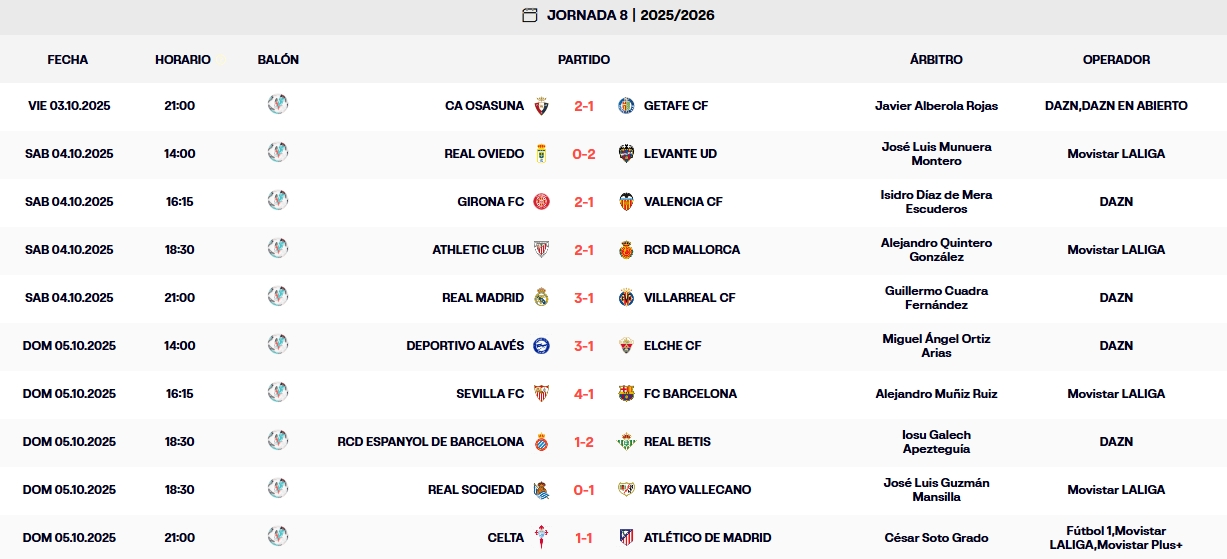Select referee Javier Alberola Rojas
This screenshot has width=1227, height=559.
[x=936, y=106]
